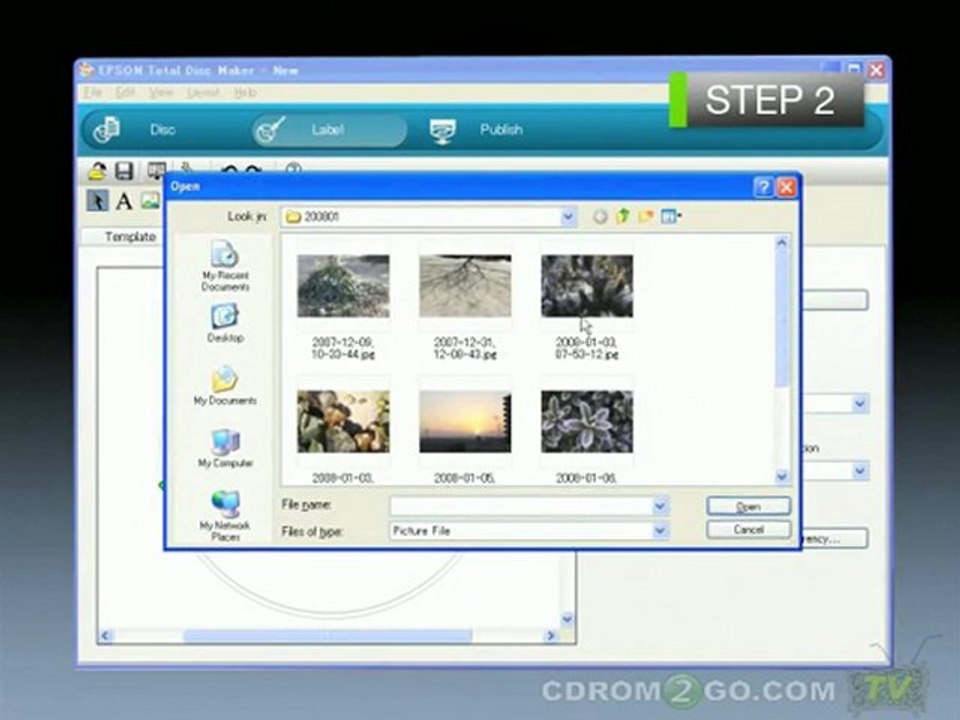
Task: Click the floppy disk Save icon
Action: (124, 171)
